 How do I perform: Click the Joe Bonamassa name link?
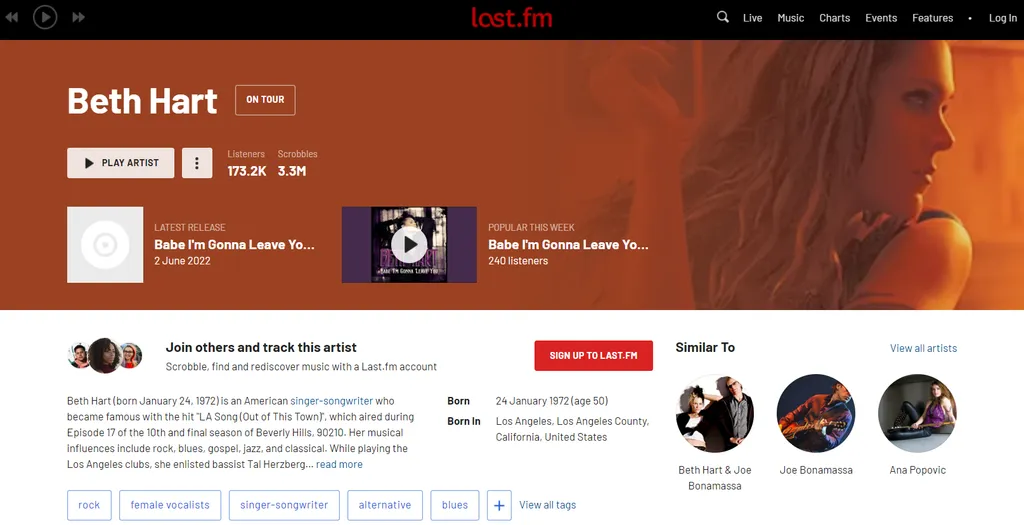click(x=816, y=470)
